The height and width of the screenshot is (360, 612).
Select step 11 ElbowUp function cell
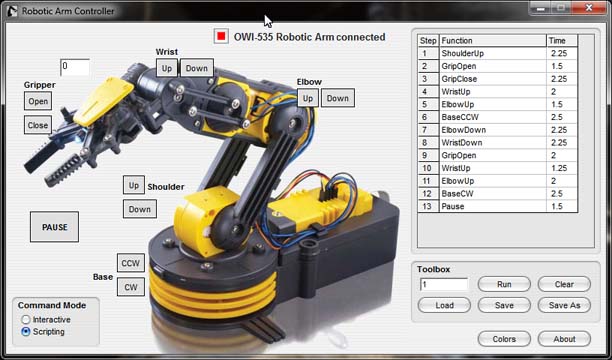[493, 181]
